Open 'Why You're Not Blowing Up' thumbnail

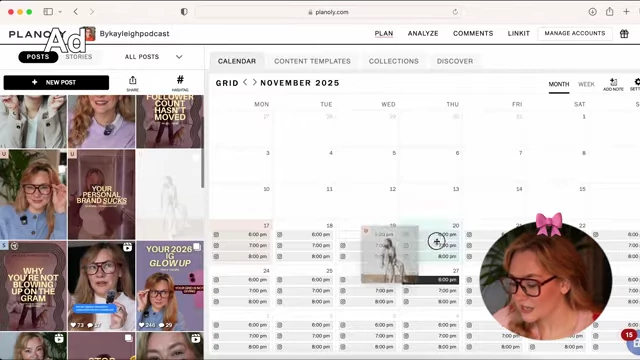click(x=33, y=286)
